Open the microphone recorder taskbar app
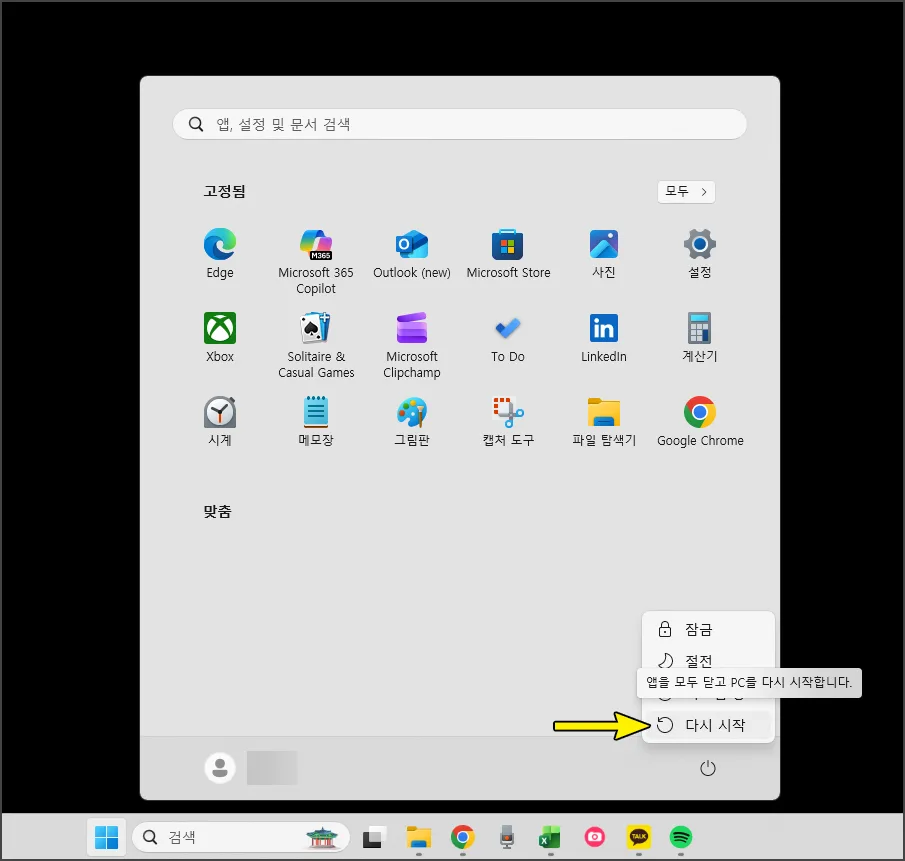This screenshot has height=861, width=905. pos(507,837)
